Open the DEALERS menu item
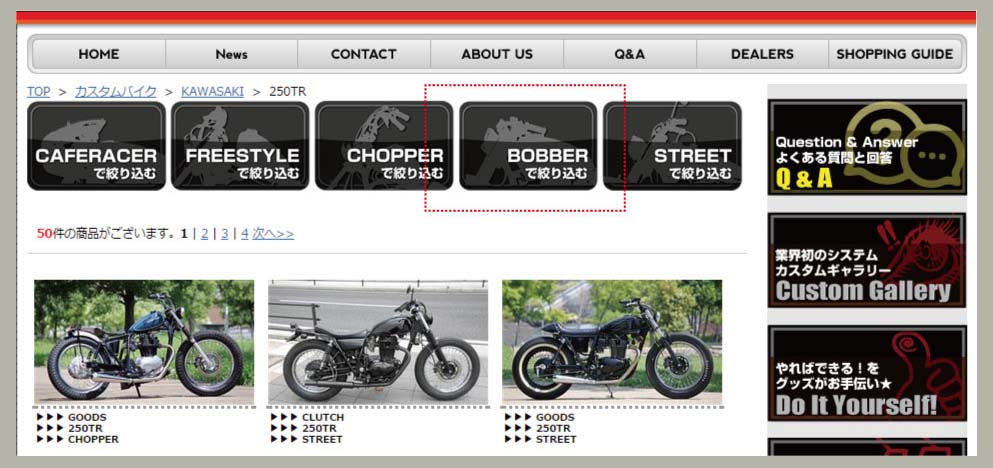The width and height of the screenshot is (993, 468). 762,54
